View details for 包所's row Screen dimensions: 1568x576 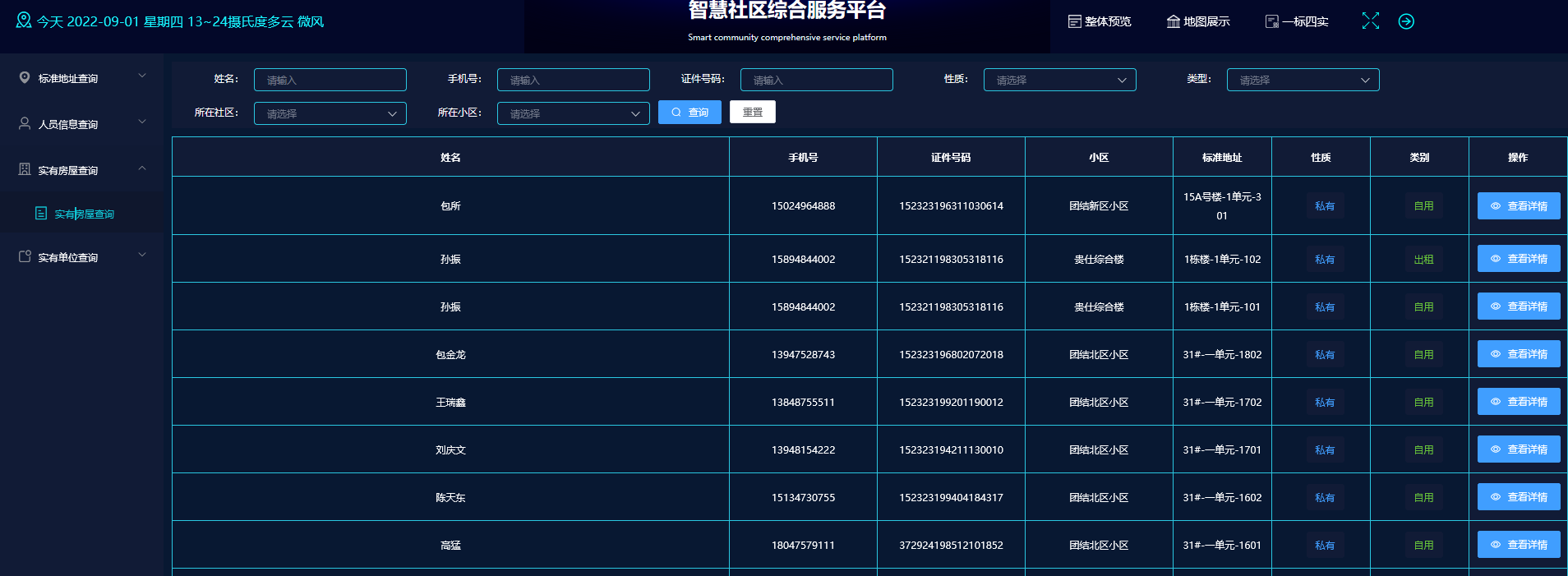1518,206
